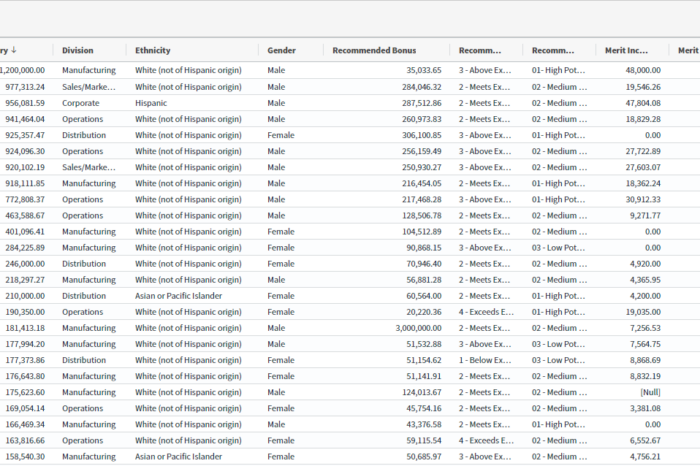Click the Ethnicity column header
Image resolution: width=700 pixels, height=466 pixels.
153,51
